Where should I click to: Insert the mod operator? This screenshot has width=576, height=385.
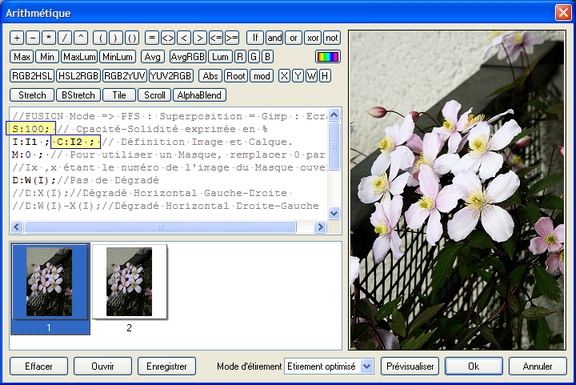[262, 76]
